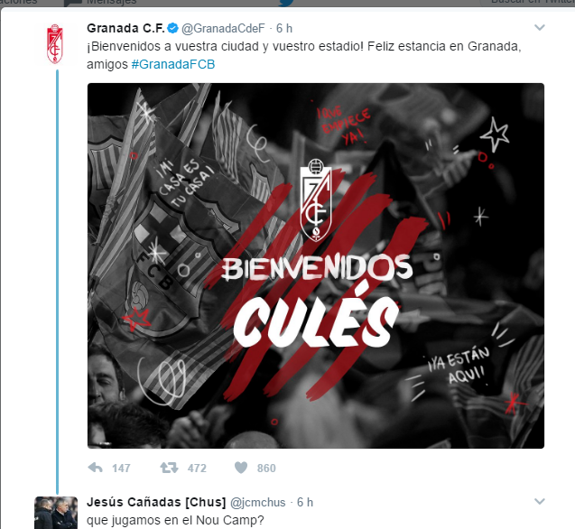
Task: Expand the options chevron on Granada's tweet
Action: coord(539,27)
